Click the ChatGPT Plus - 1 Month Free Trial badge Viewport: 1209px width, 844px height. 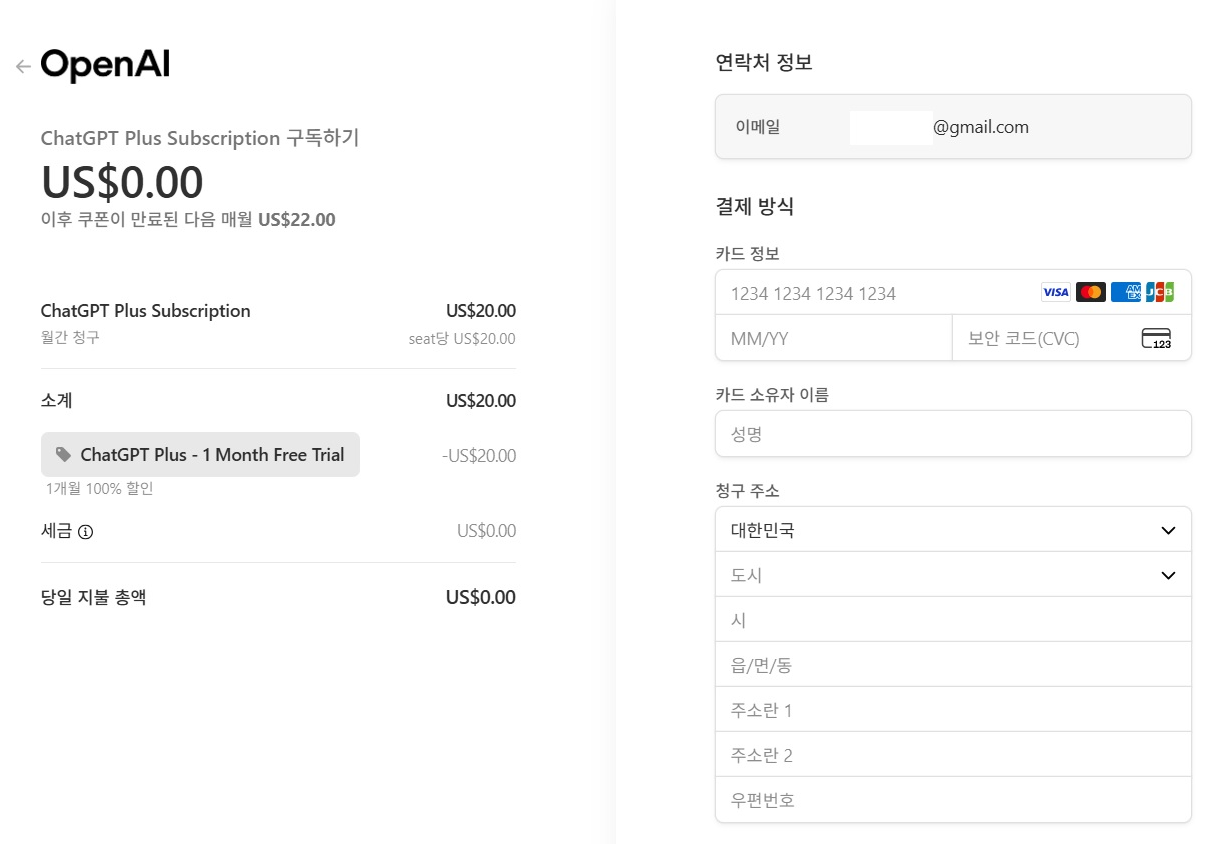[200, 454]
